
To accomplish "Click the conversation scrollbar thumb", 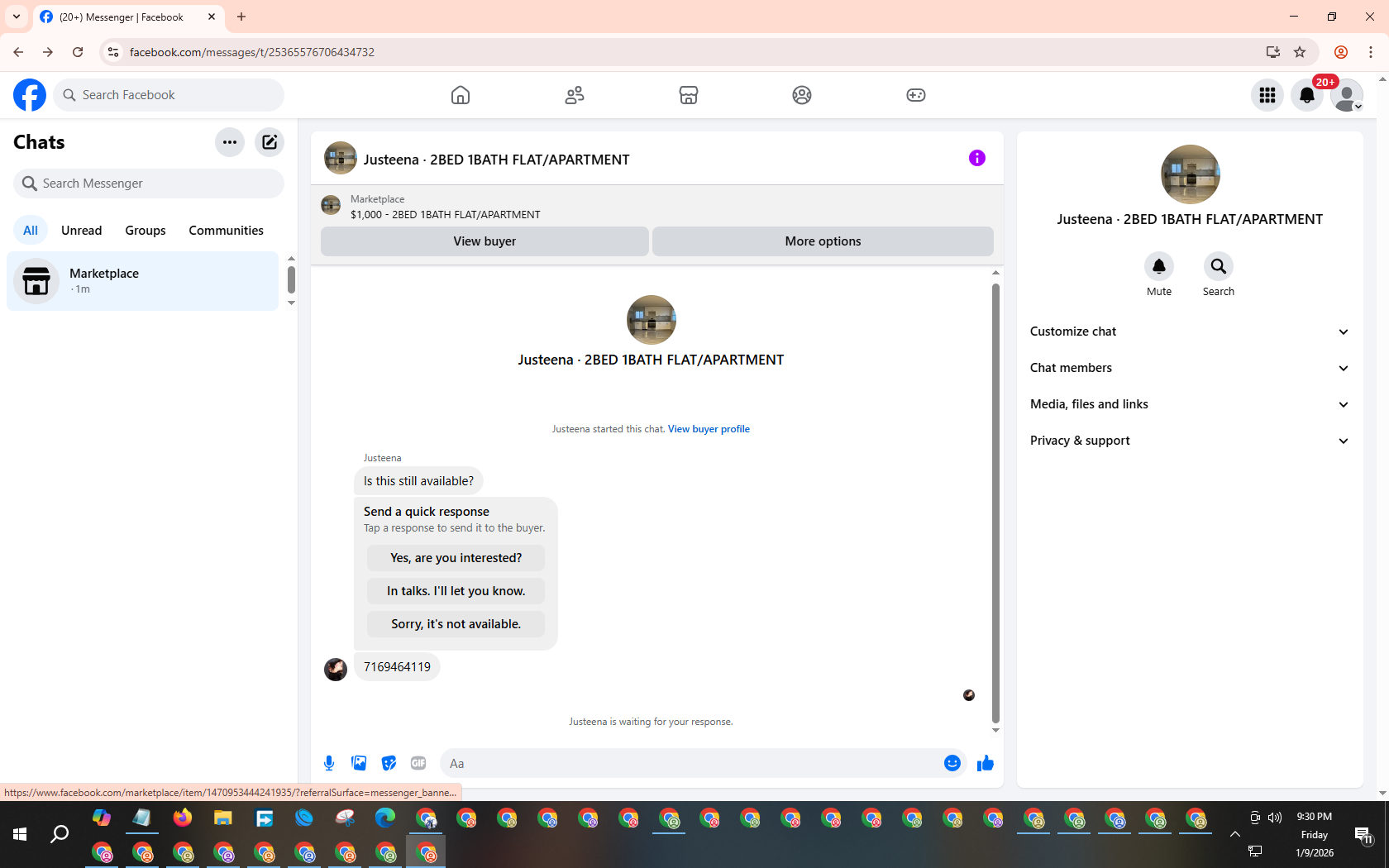I will coord(995,503).
